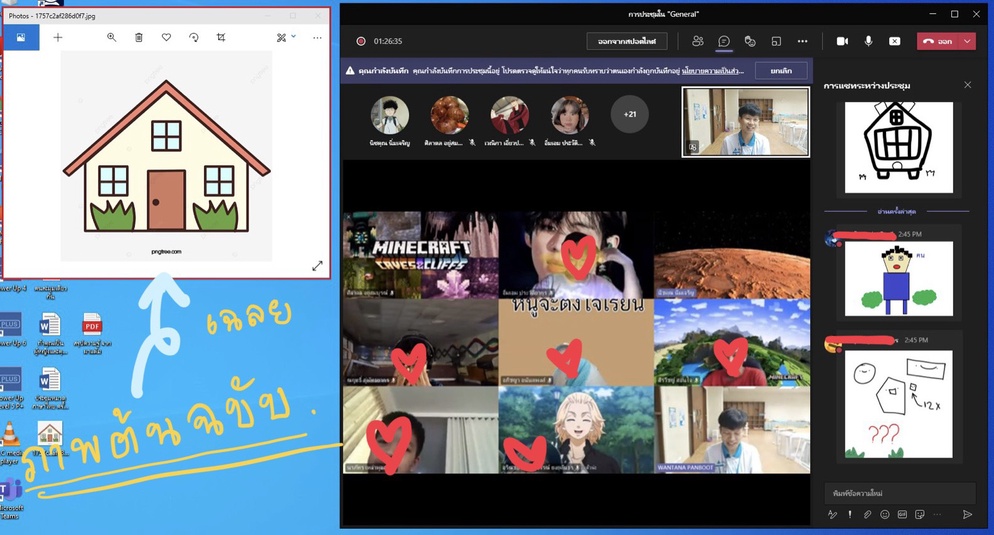
Task: Open the privacy policy link in recording banner
Action: [x=713, y=71]
